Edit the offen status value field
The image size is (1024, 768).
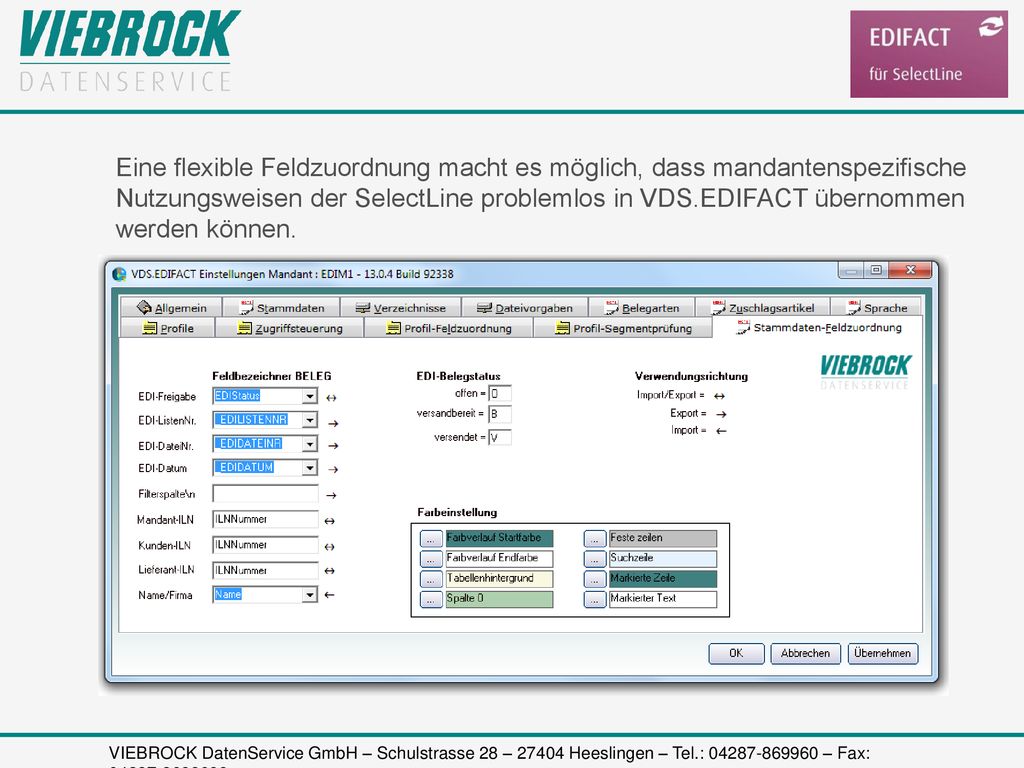coord(500,393)
